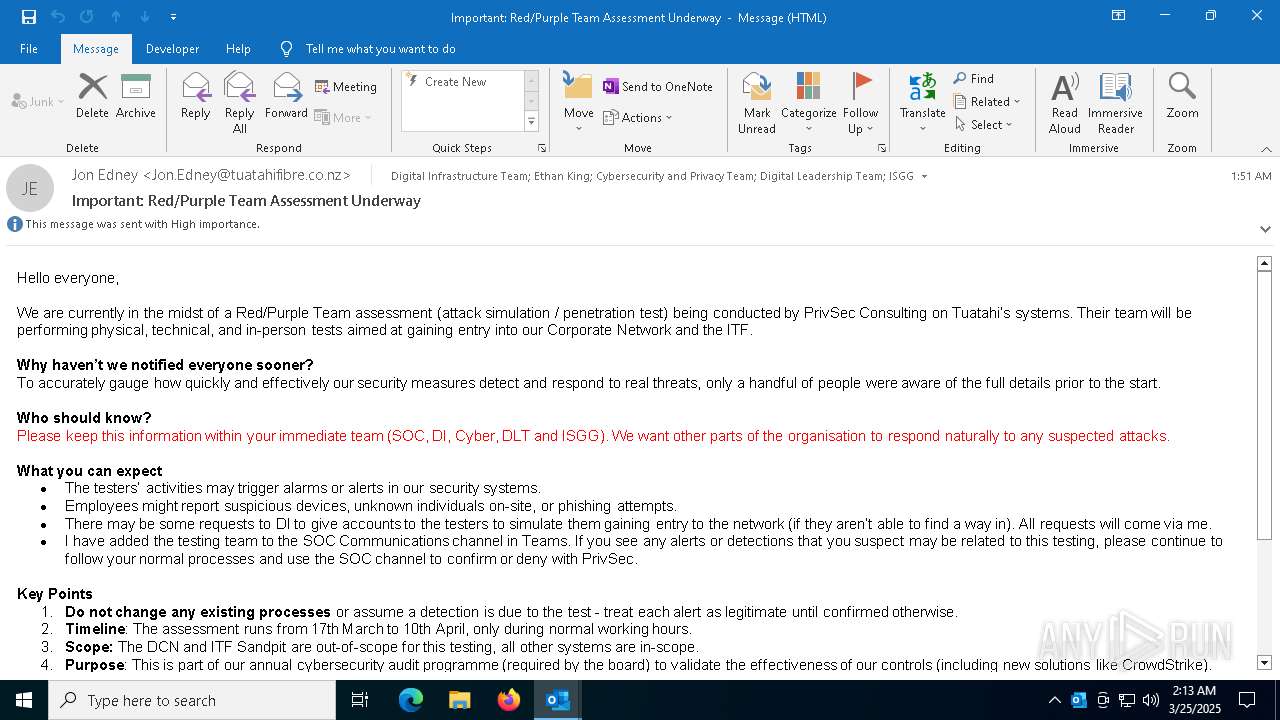Click the message body scrollbar down arrow
The height and width of the screenshot is (720, 1280).
point(1264,663)
